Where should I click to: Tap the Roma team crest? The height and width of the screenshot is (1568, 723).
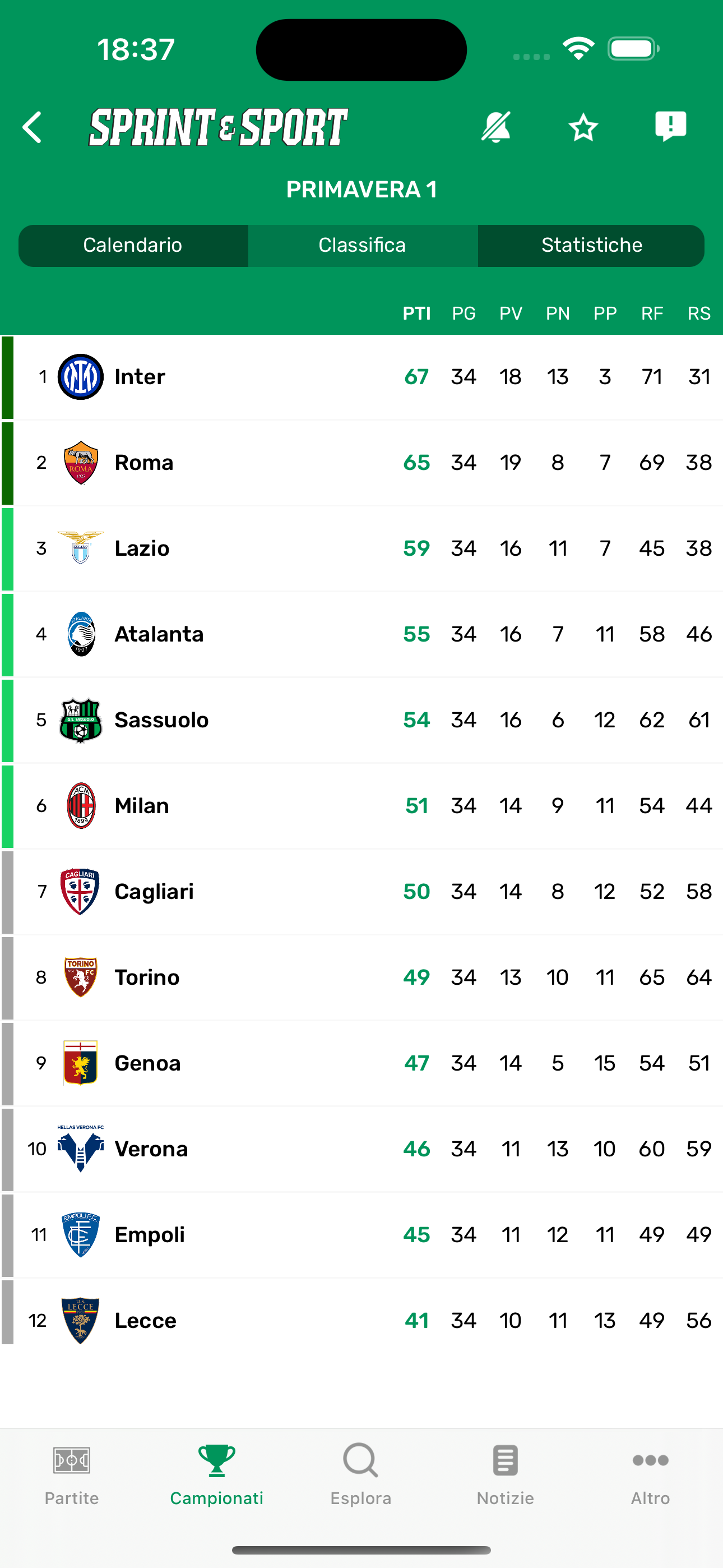coord(80,463)
